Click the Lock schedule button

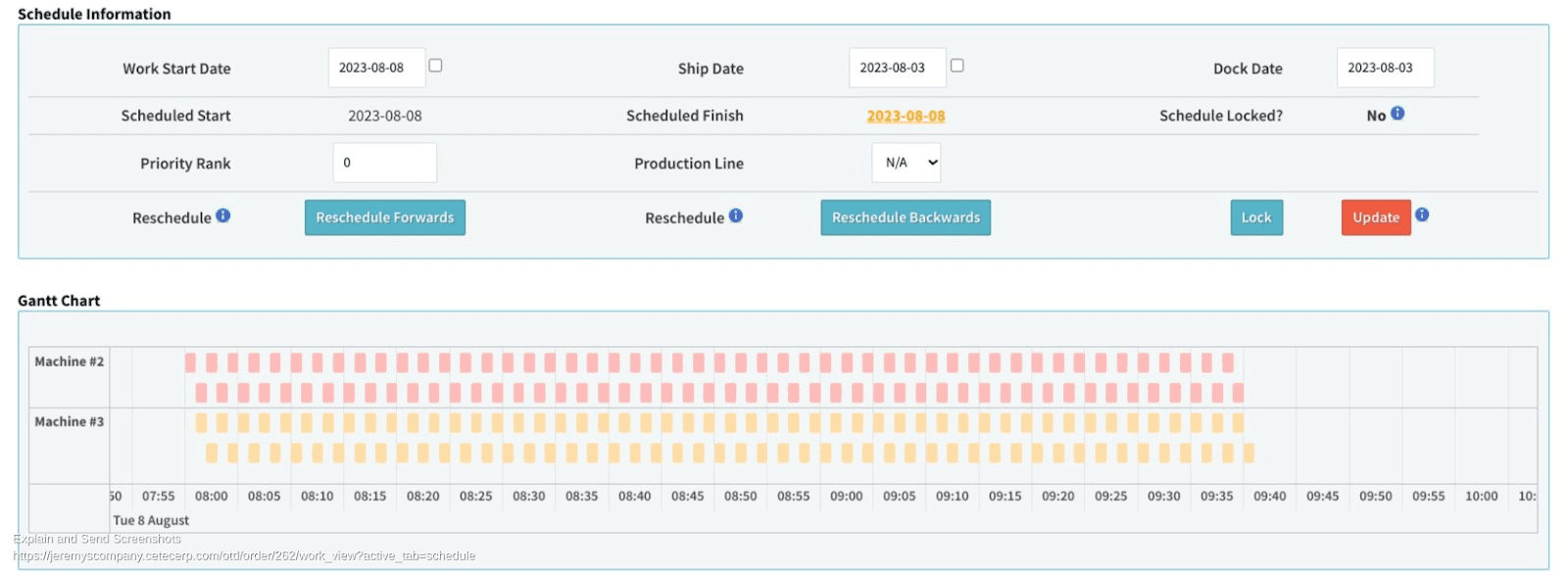click(x=1256, y=217)
